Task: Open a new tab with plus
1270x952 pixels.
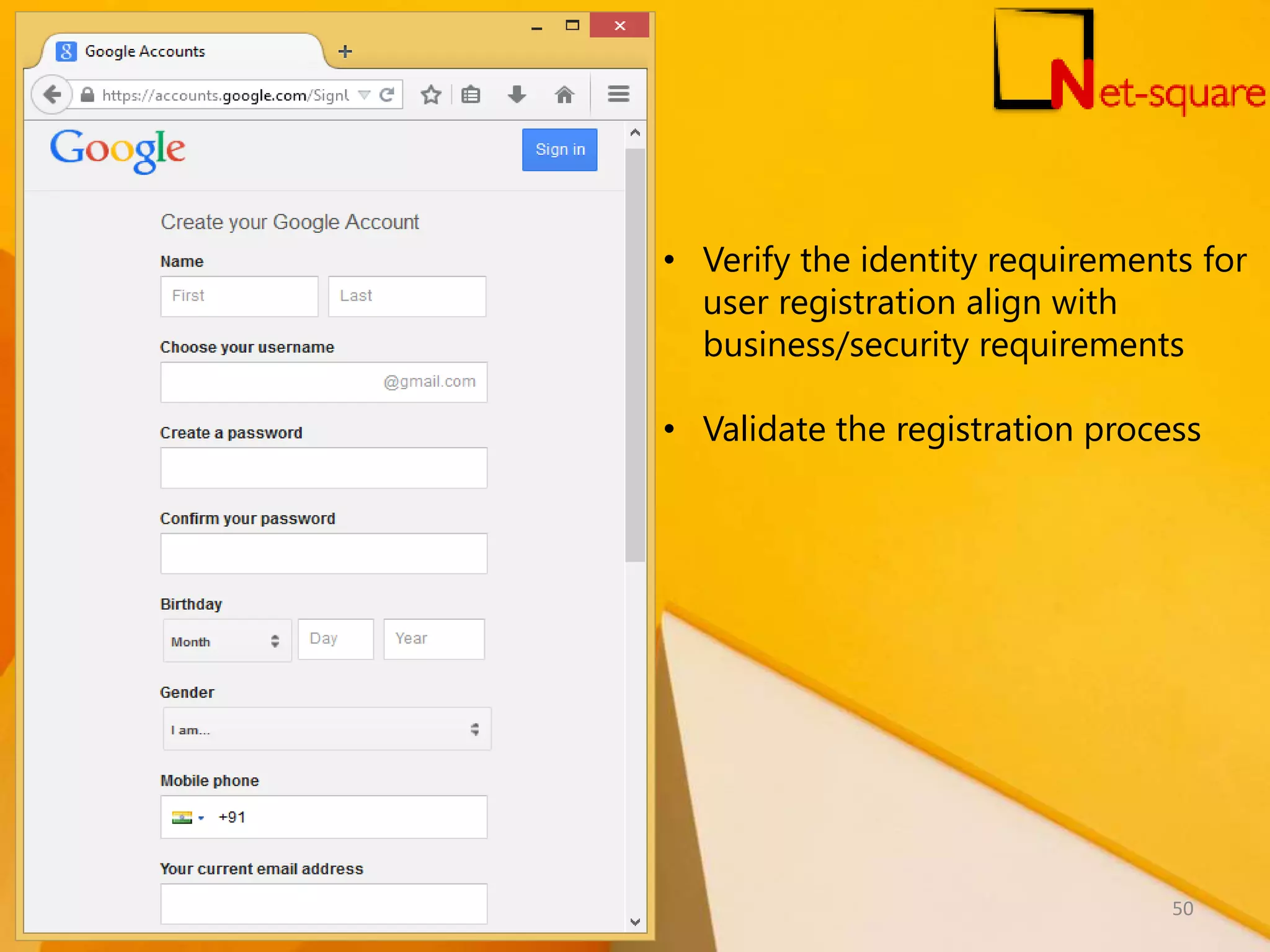Action: click(x=345, y=51)
